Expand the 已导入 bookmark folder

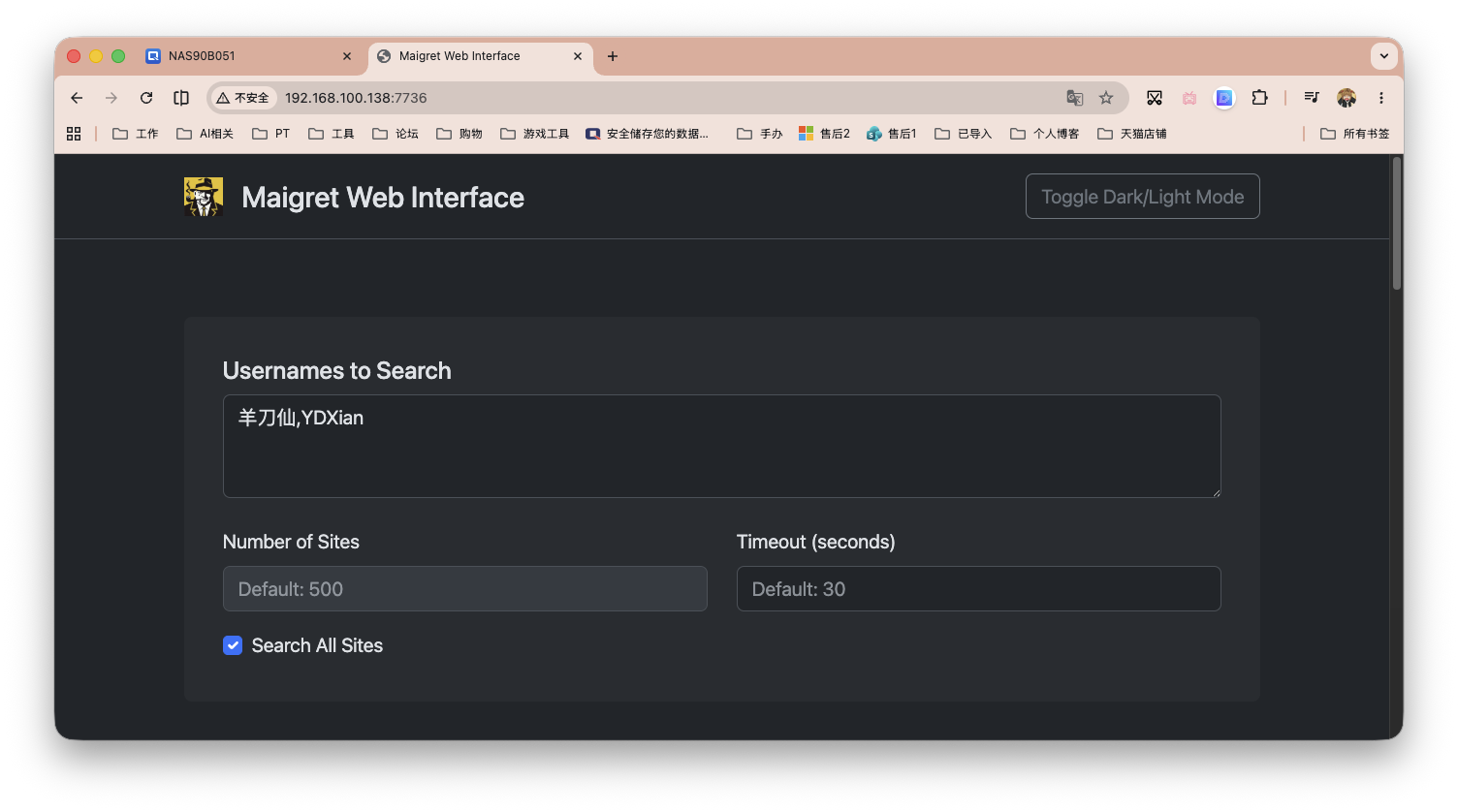point(964,134)
